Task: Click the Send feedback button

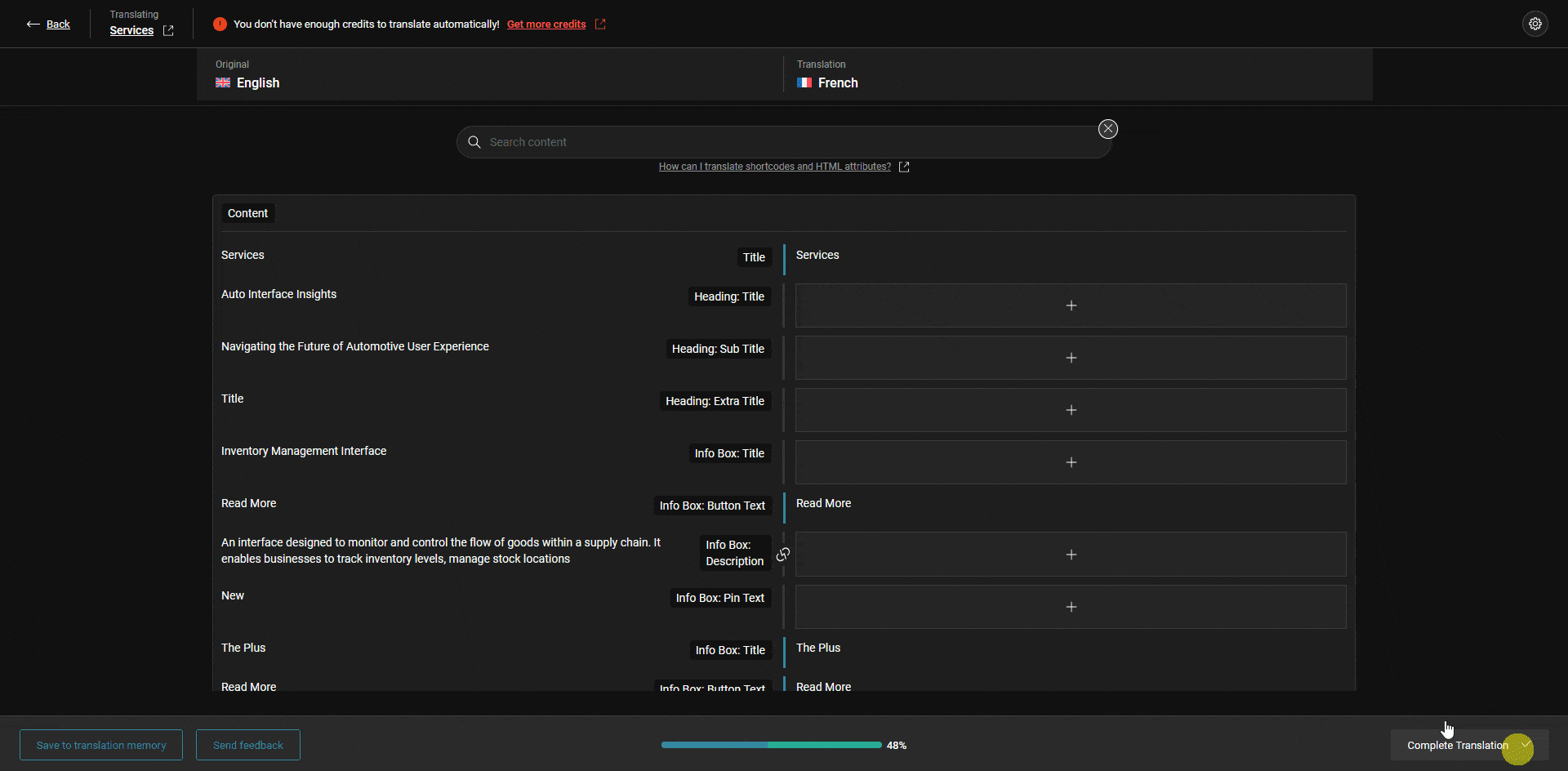Action: [x=248, y=745]
